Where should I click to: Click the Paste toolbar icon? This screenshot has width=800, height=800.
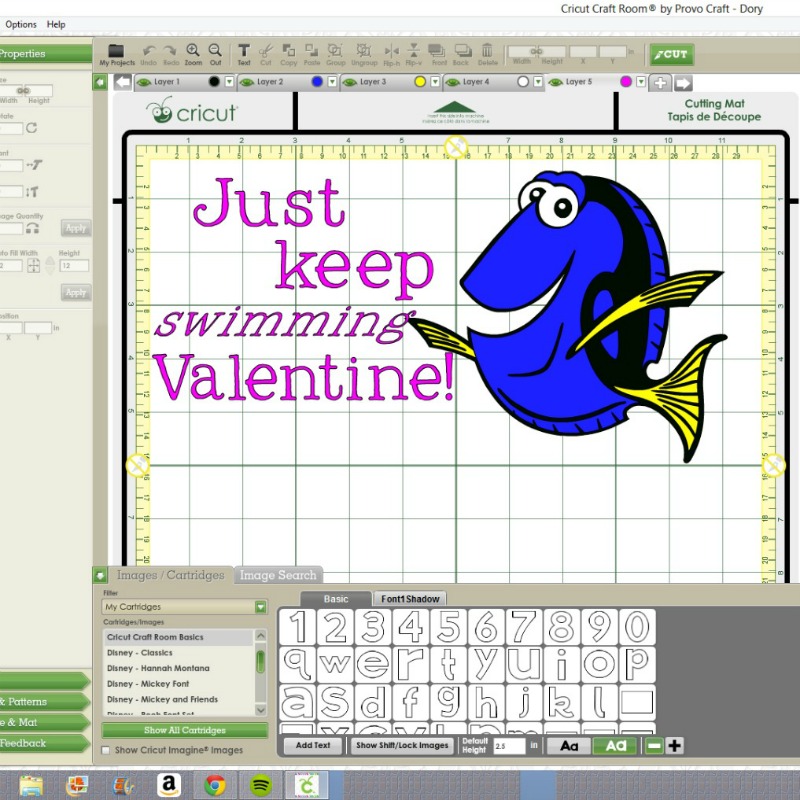click(312, 55)
